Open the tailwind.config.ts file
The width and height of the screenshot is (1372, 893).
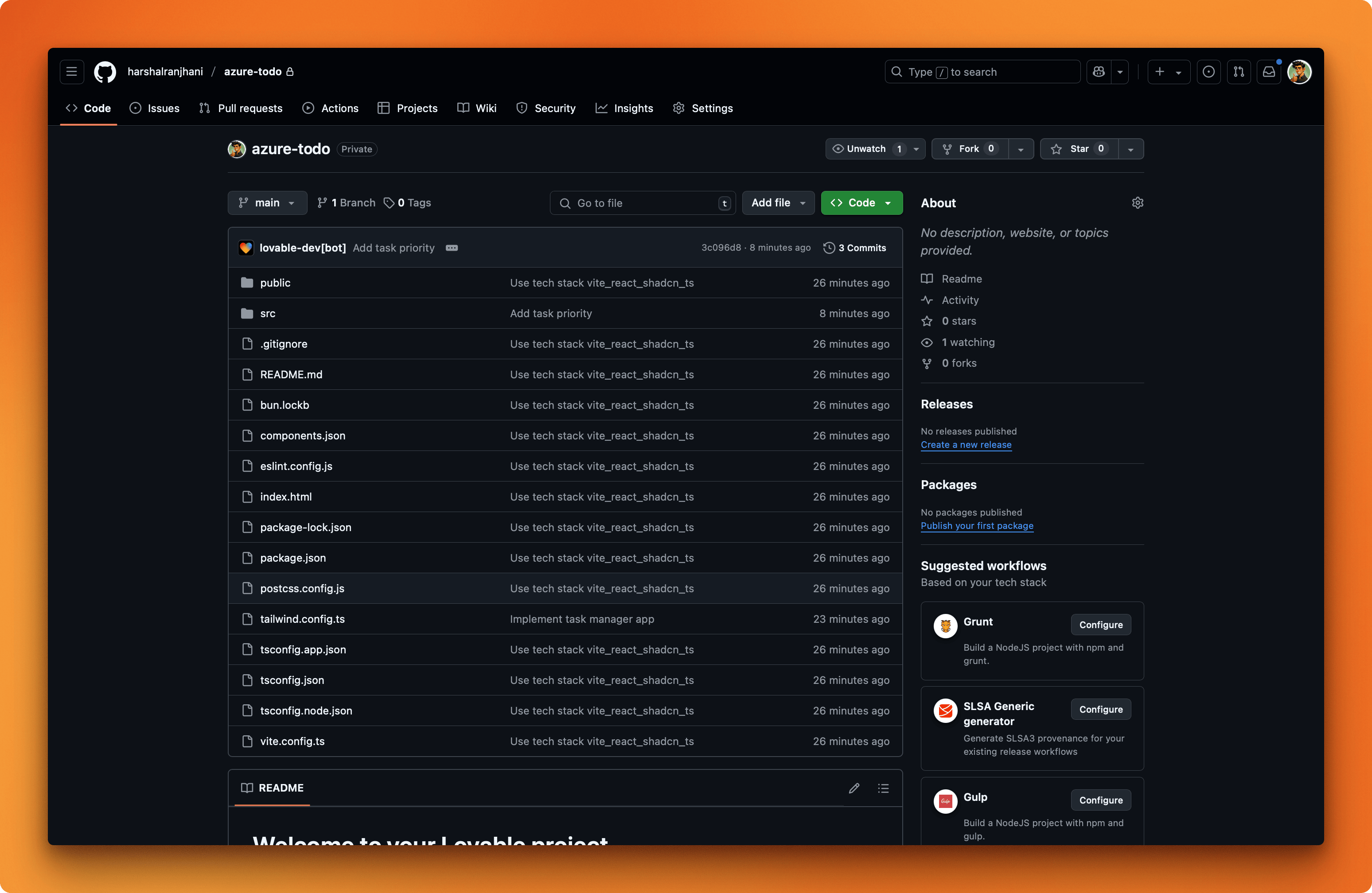302,619
